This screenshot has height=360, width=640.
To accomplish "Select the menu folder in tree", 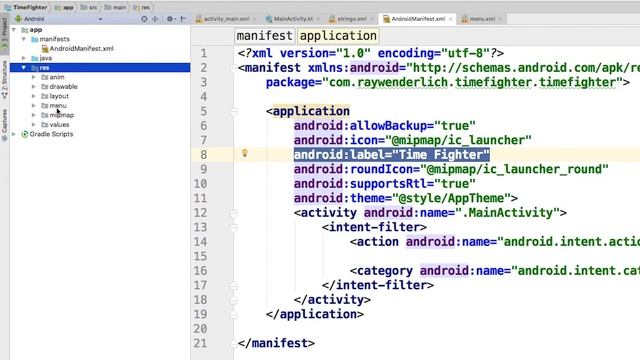I will click(58, 106).
